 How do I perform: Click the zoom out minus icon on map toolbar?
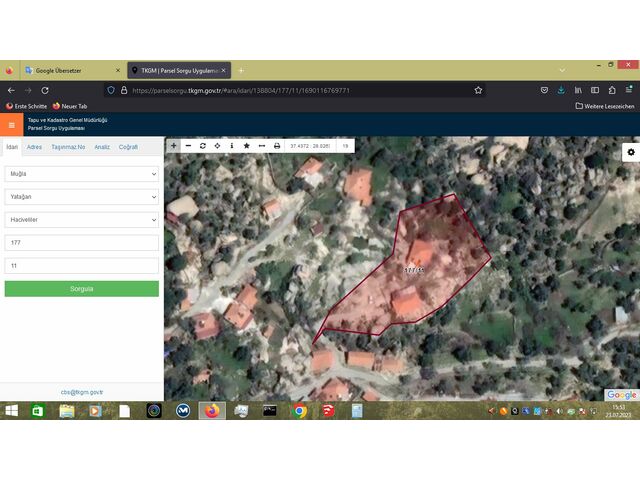point(188,146)
